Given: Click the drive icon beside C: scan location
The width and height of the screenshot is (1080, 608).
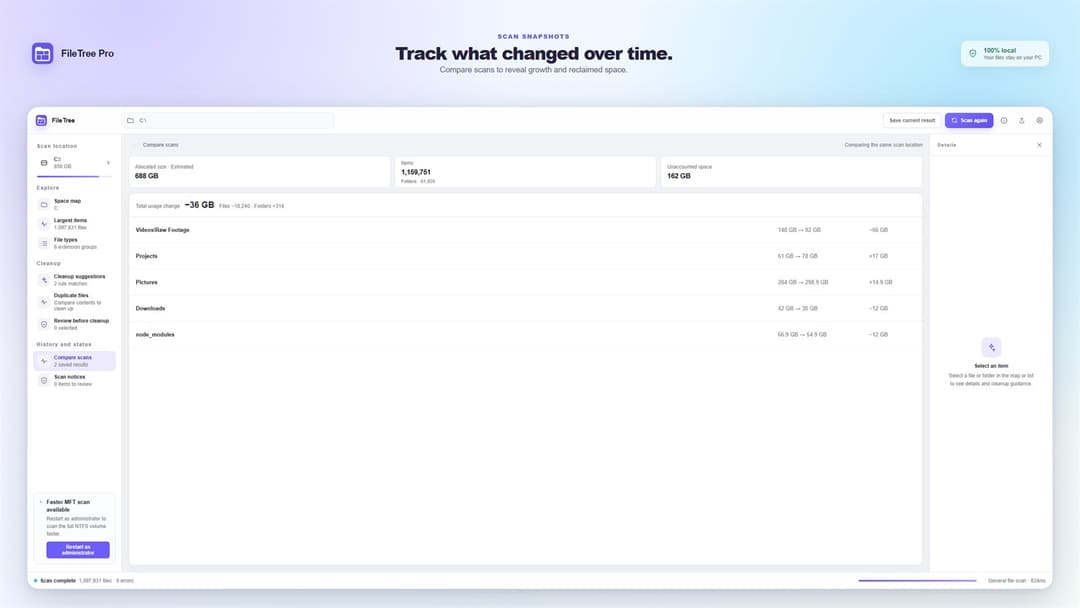Looking at the screenshot, I should pos(44,163).
